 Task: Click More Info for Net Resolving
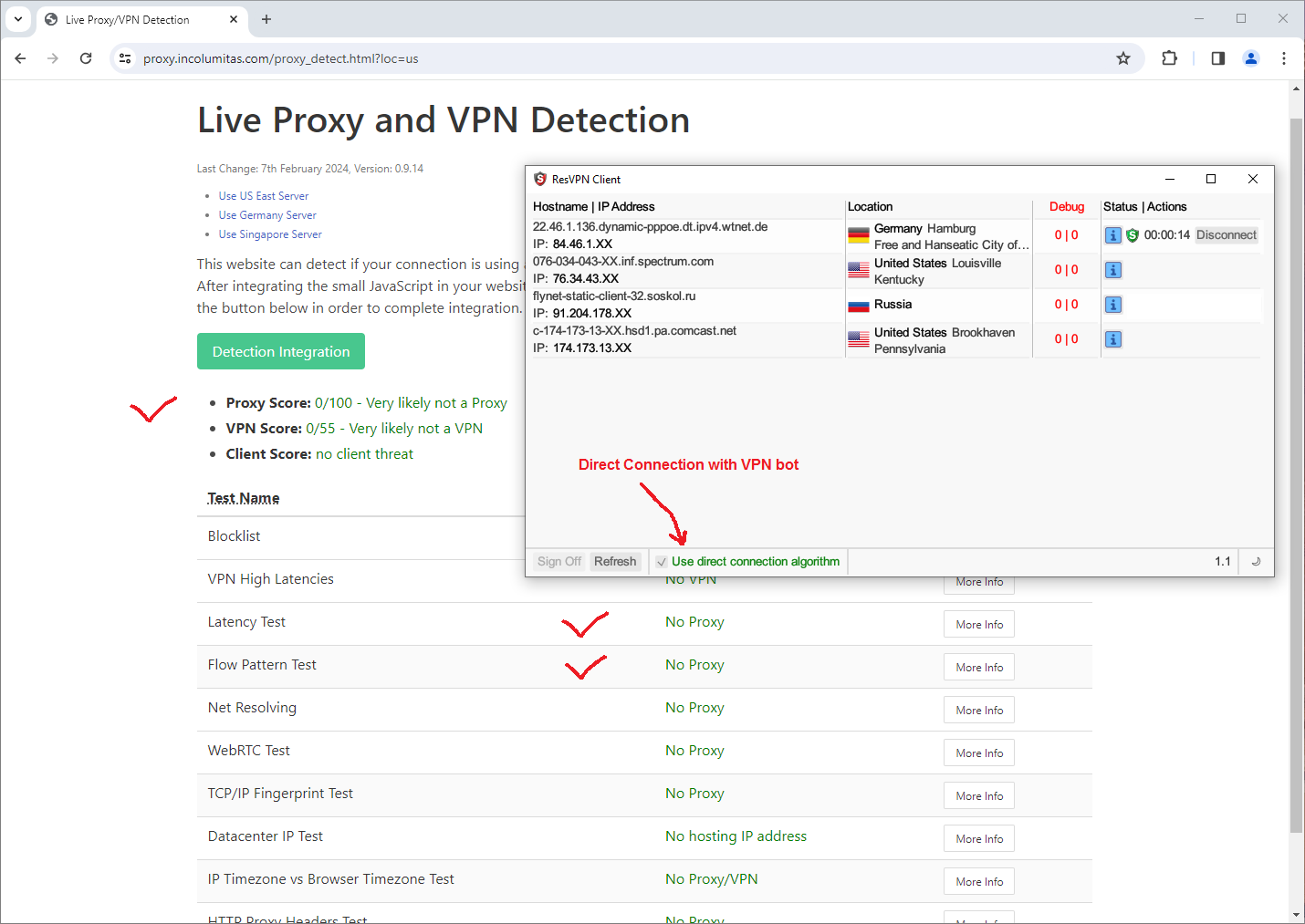pyautogui.click(x=979, y=711)
